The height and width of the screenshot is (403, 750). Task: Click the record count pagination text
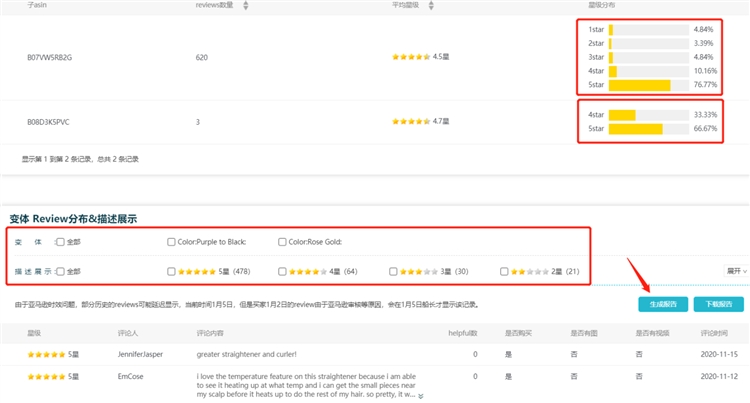tap(80, 159)
